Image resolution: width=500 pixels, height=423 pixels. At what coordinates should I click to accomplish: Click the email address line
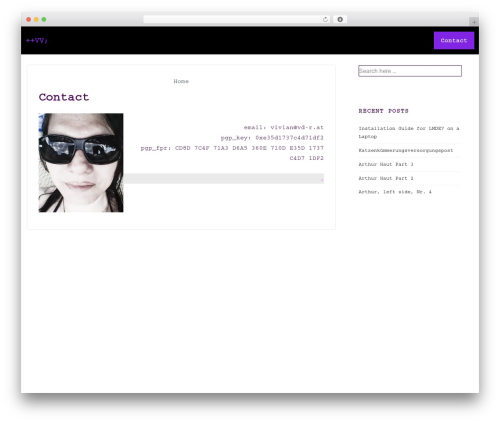click(284, 127)
